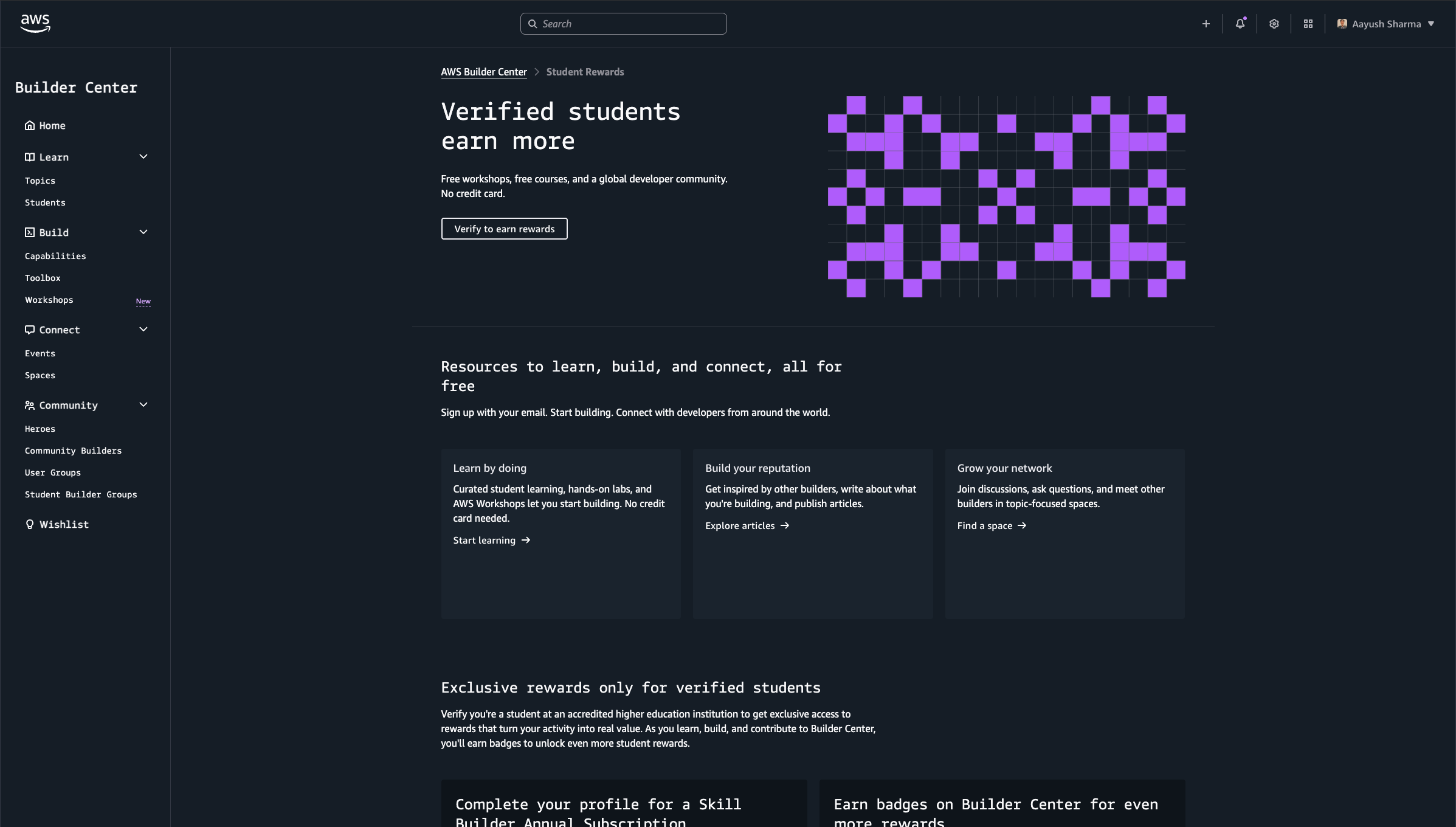
Task: Click the Explore articles link
Action: pos(747,525)
